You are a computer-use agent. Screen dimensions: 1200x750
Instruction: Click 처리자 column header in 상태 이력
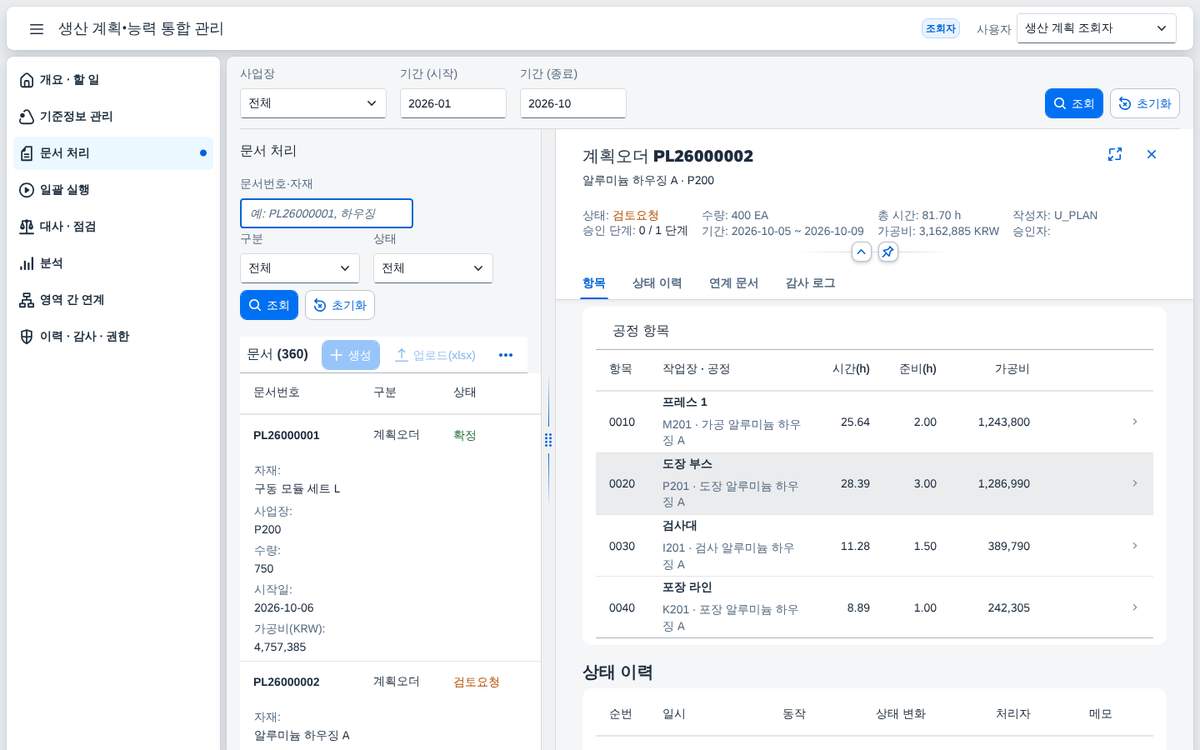[x=1013, y=714]
